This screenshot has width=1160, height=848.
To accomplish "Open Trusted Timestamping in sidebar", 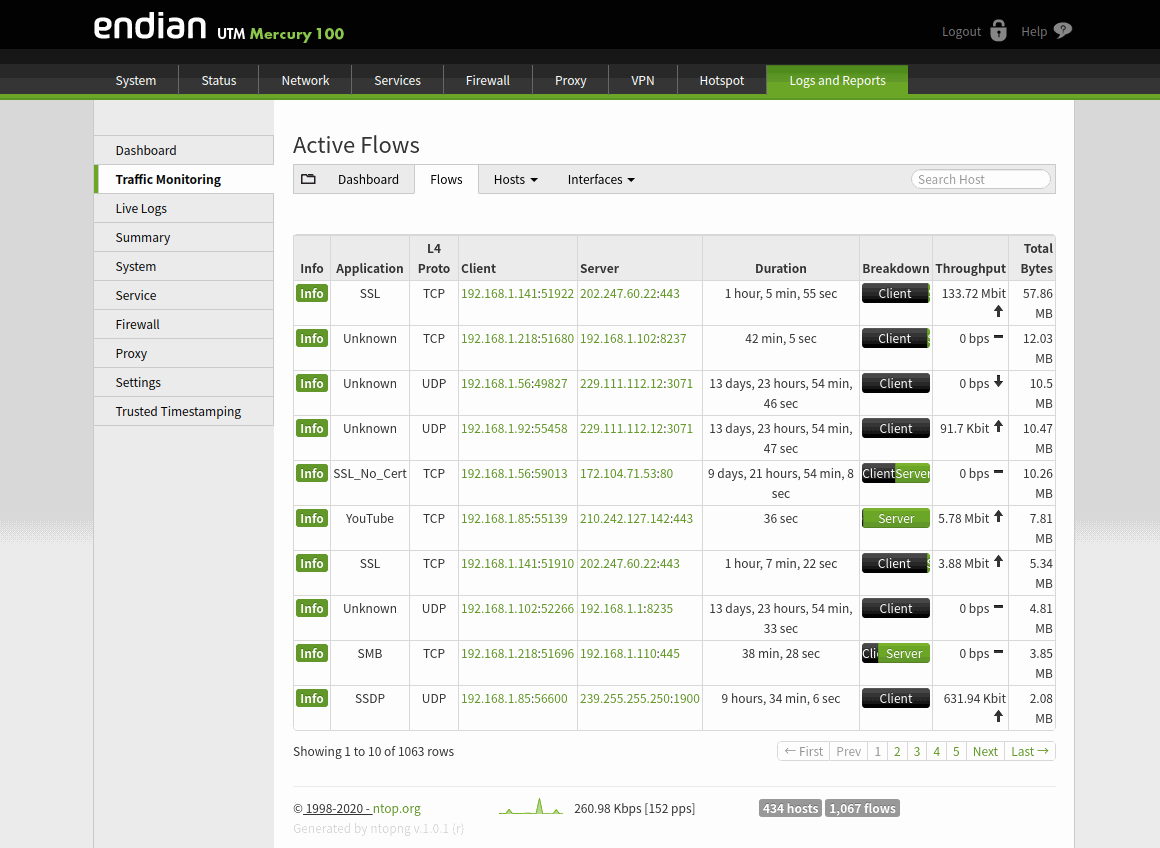I will click(x=184, y=411).
